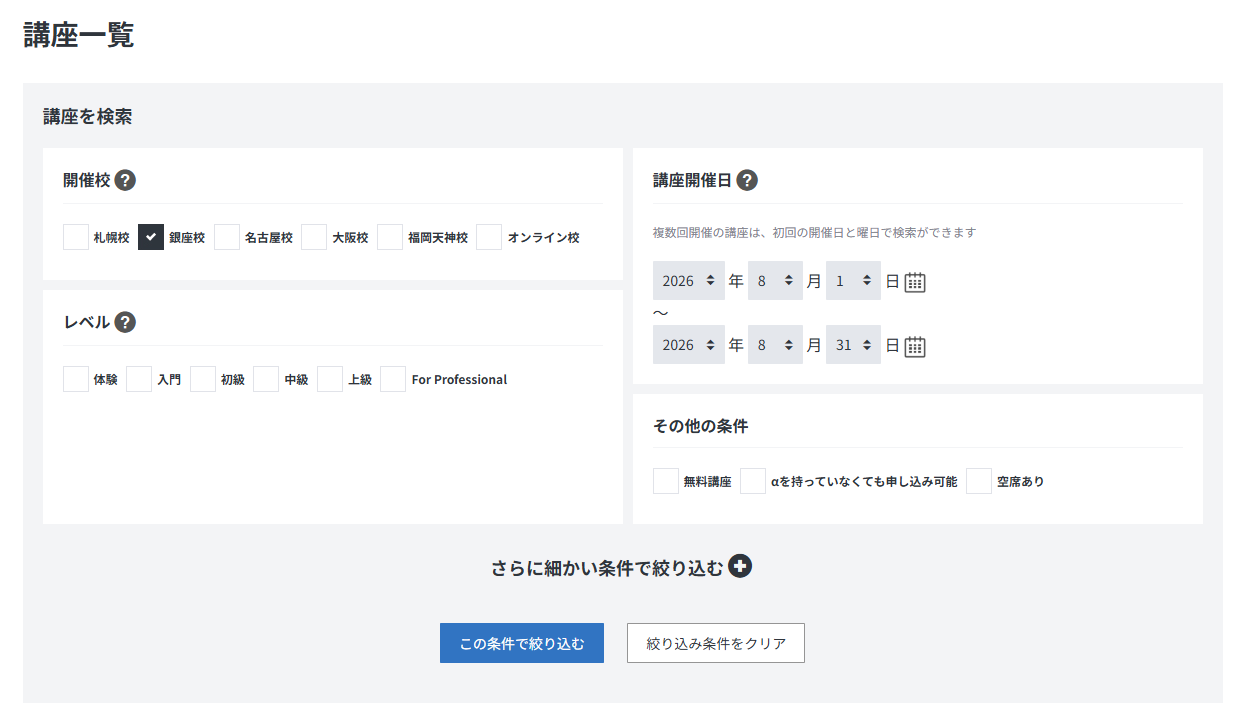Check the 大阪校 checkbox
Screen dimensions: 1243x724
click(314, 237)
